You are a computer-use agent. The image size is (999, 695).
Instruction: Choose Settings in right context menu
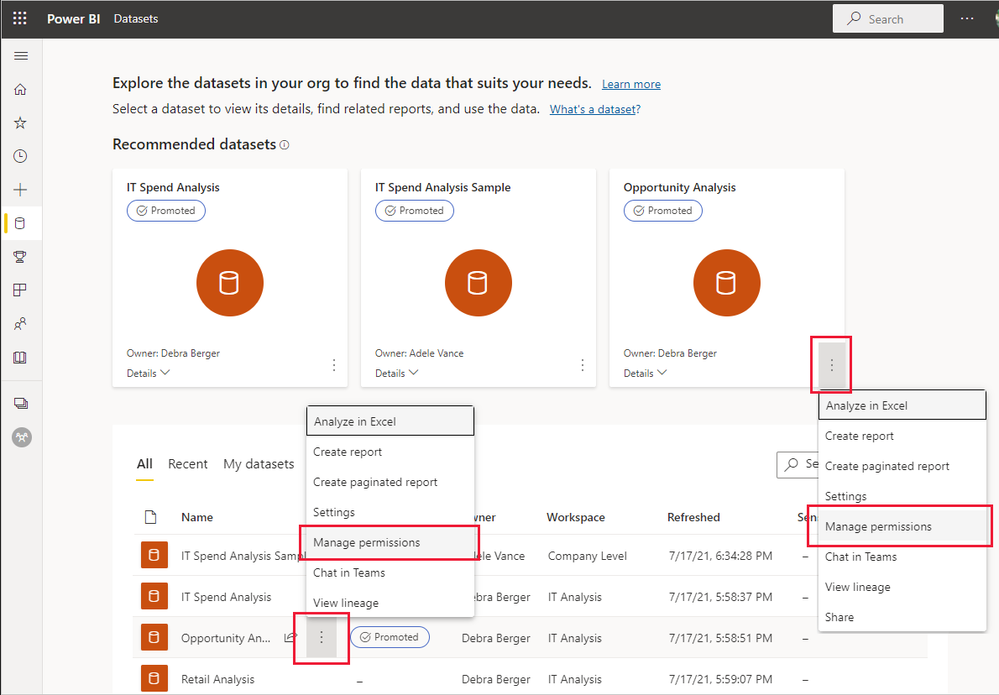coord(902,496)
